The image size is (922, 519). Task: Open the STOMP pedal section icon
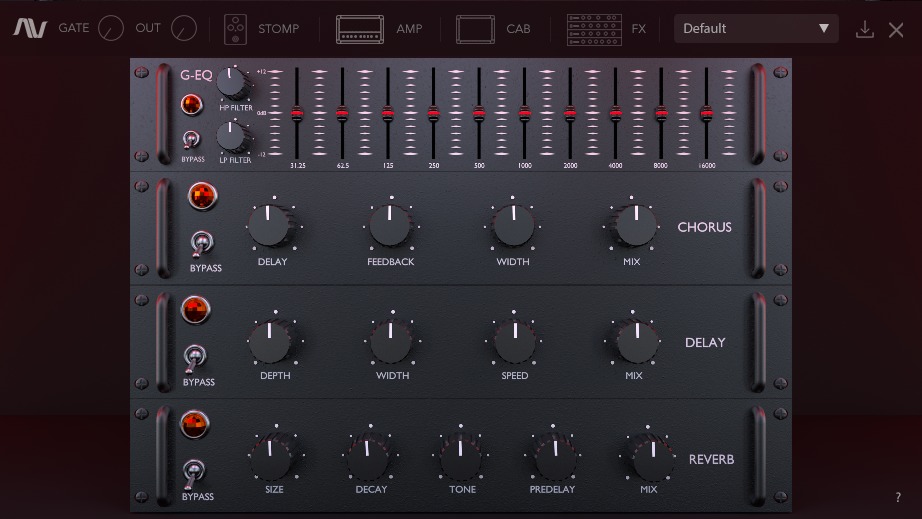pyautogui.click(x=236, y=29)
